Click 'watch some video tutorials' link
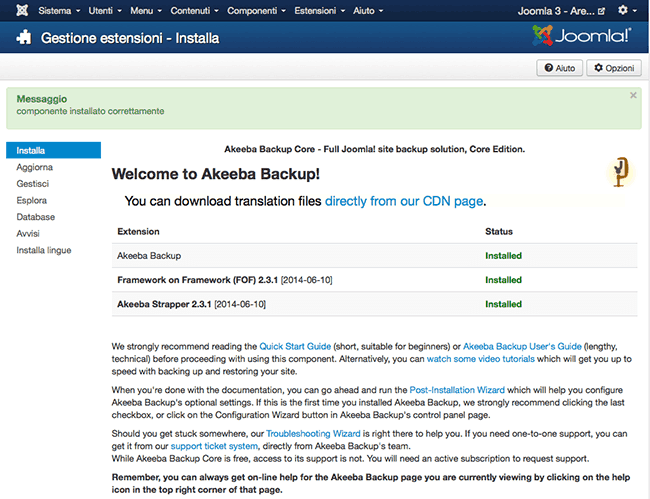Image resolution: width=650 pixels, height=499 pixels. [x=481, y=359]
